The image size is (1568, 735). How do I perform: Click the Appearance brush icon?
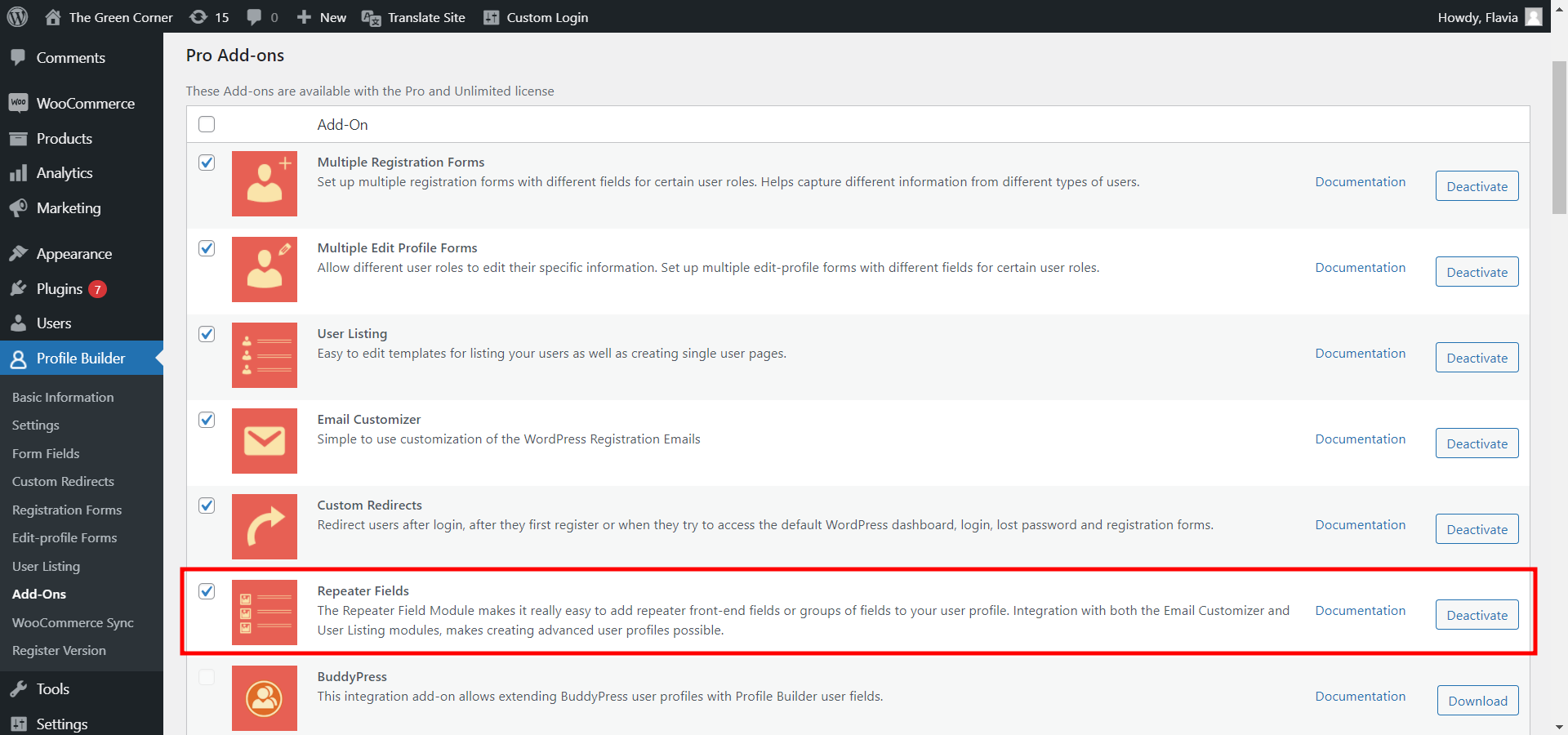tap(18, 253)
